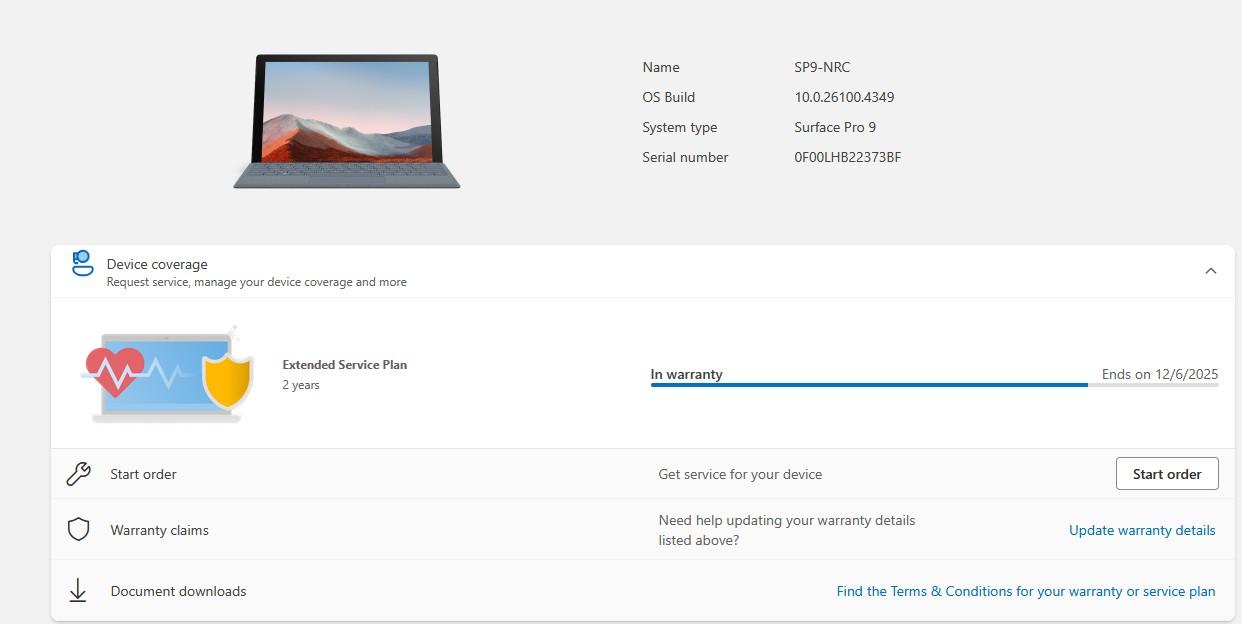This screenshot has width=1242, height=624.
Task: Click the OS Build field label
Action: pos(668,97)
